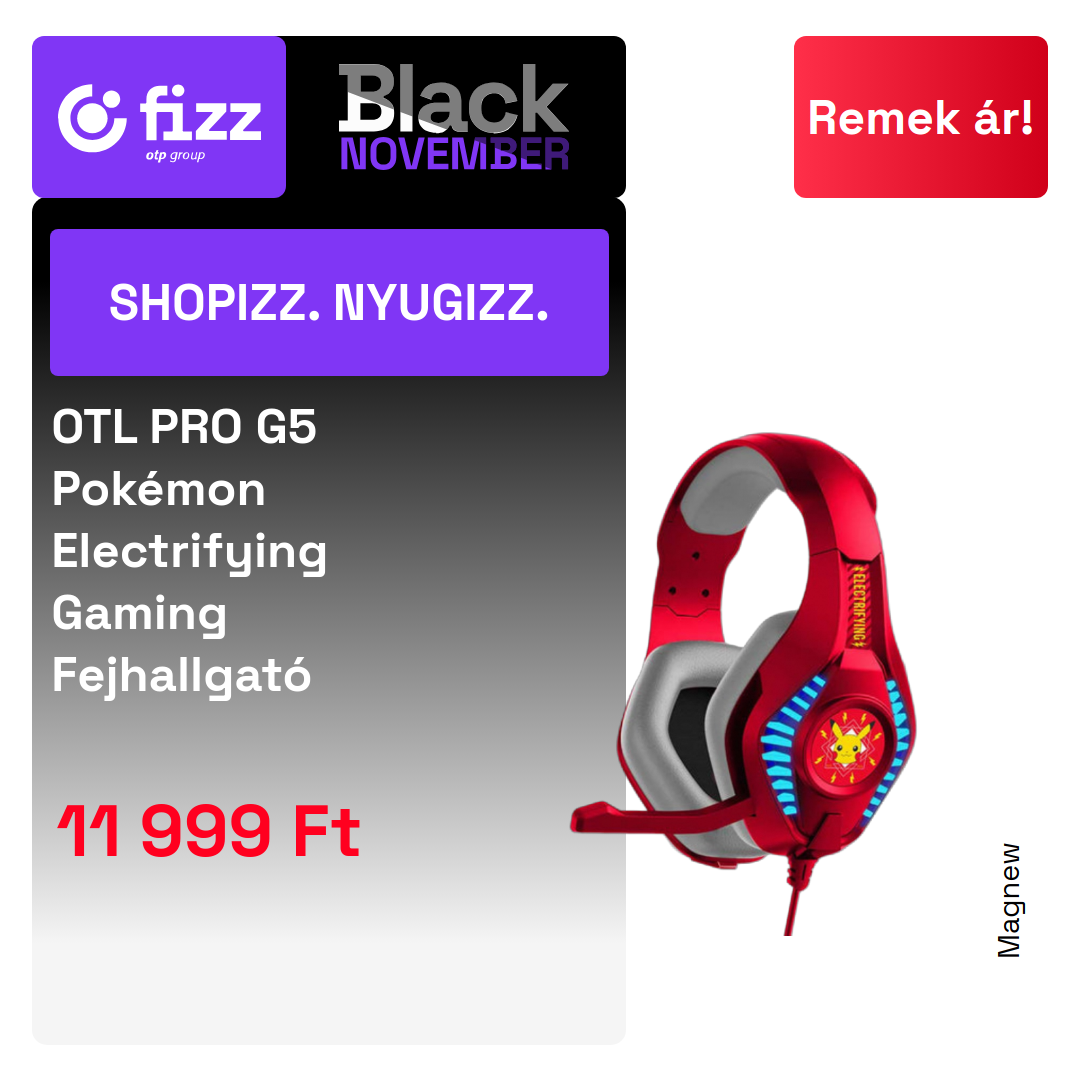Click the red Remek ár! badge

[920, 117]
